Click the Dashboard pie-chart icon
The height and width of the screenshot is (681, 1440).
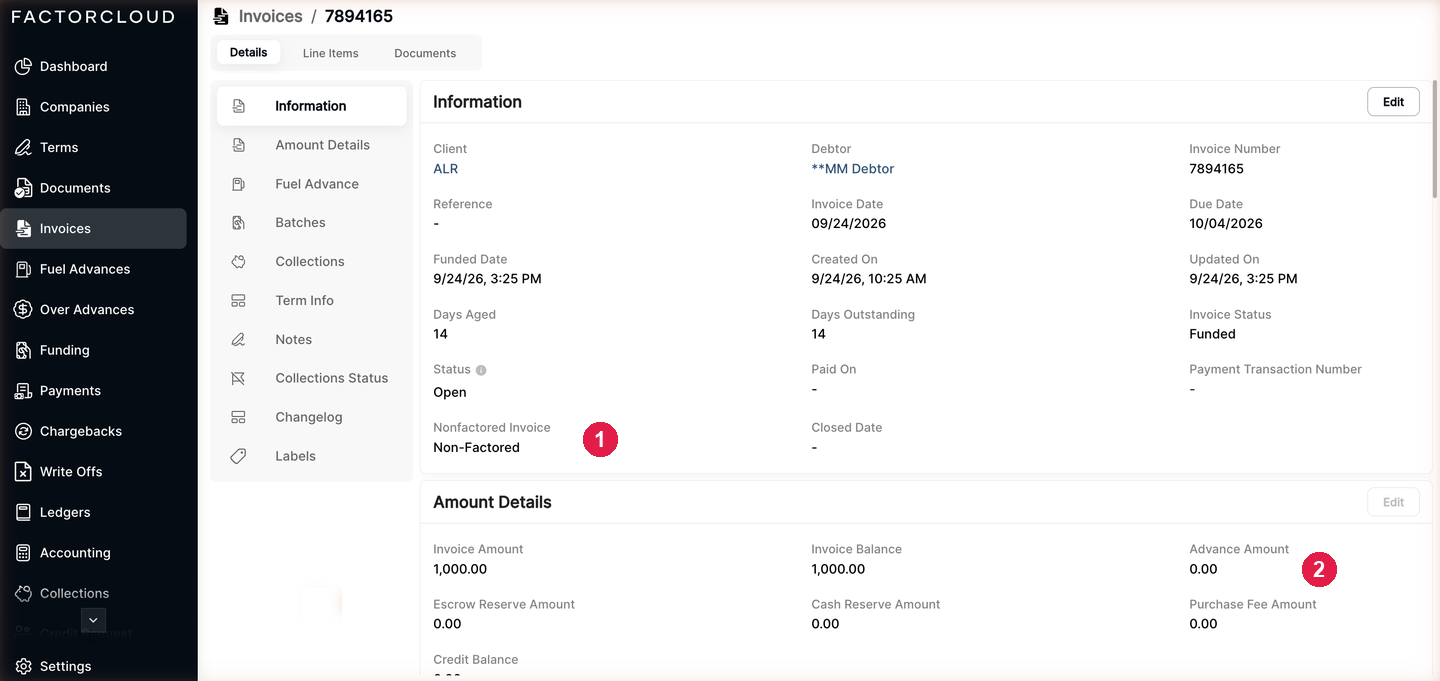point(23,66)
